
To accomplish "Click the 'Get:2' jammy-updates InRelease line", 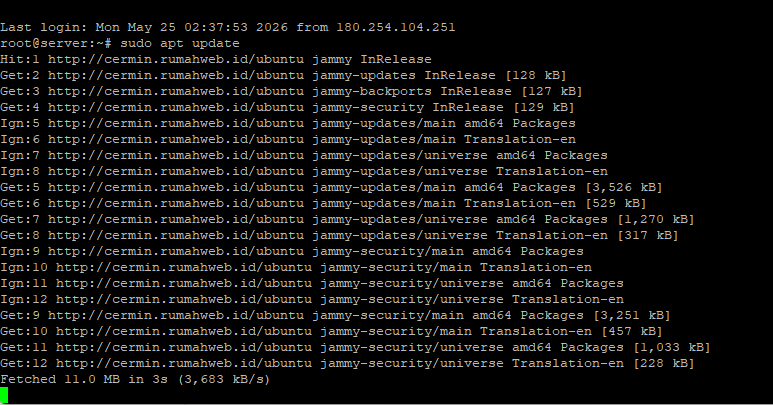I will (x=283, y=76).
